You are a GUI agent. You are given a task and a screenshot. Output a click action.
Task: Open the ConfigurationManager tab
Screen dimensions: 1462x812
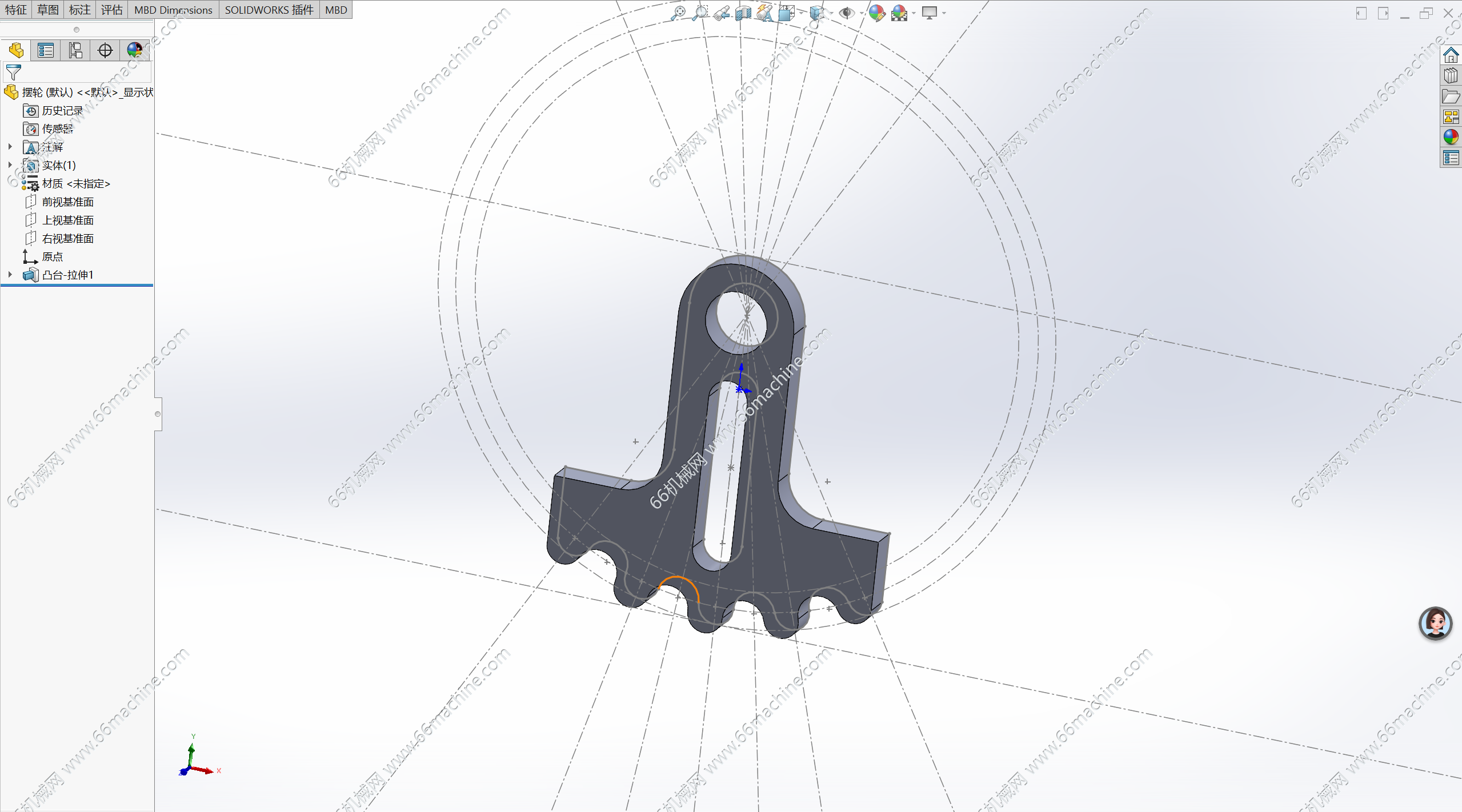point(75,50)
